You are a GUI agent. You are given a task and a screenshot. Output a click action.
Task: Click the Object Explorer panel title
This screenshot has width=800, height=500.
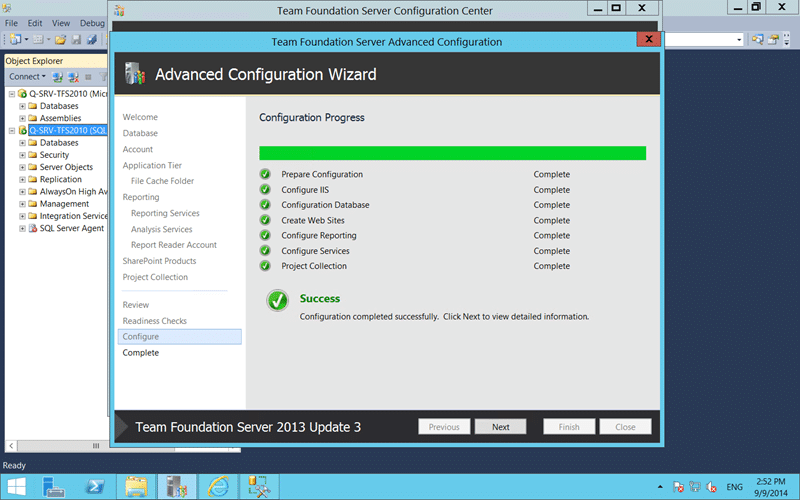(x=34, y=61)
